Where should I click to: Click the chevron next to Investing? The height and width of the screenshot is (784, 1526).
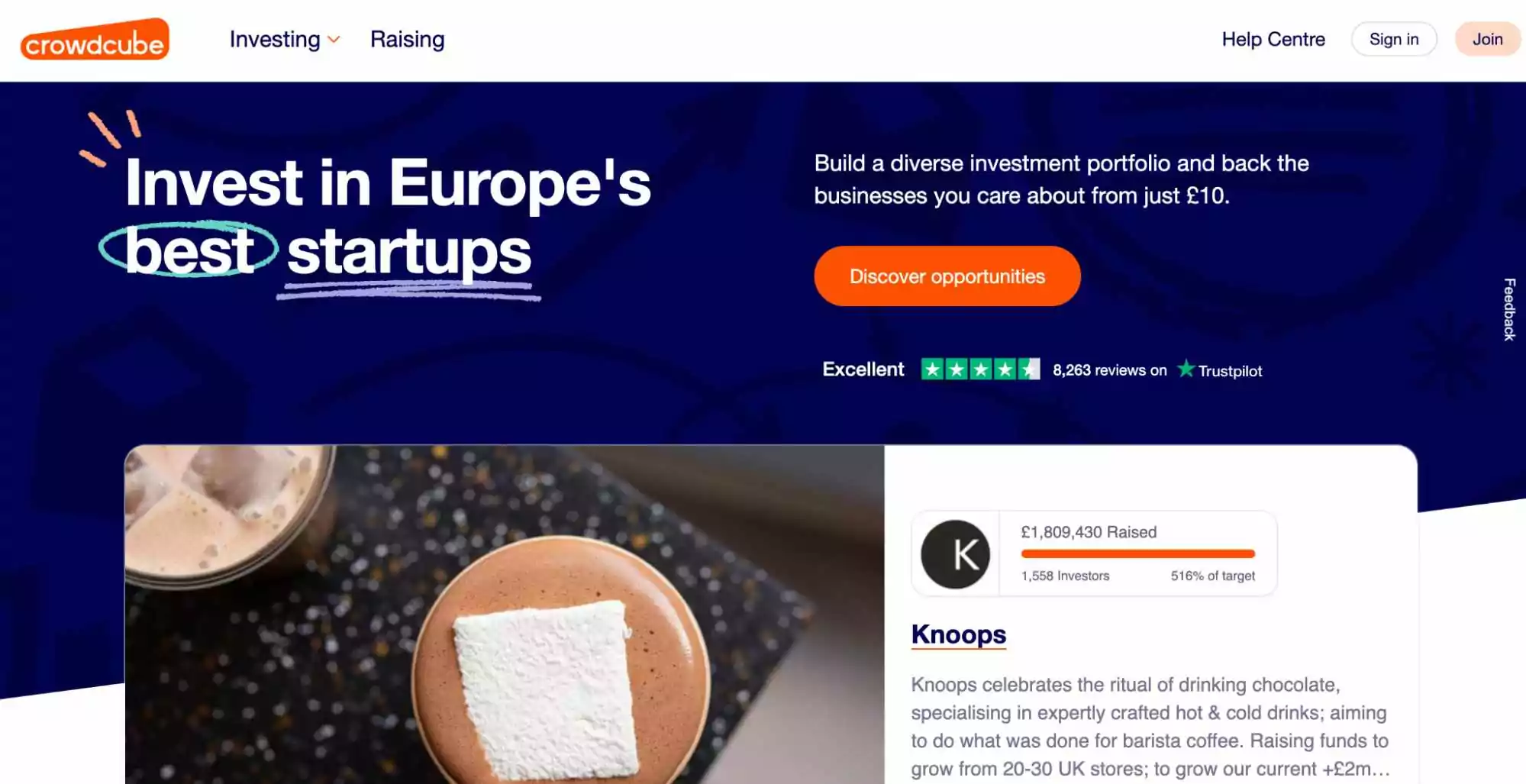point(332,41)
